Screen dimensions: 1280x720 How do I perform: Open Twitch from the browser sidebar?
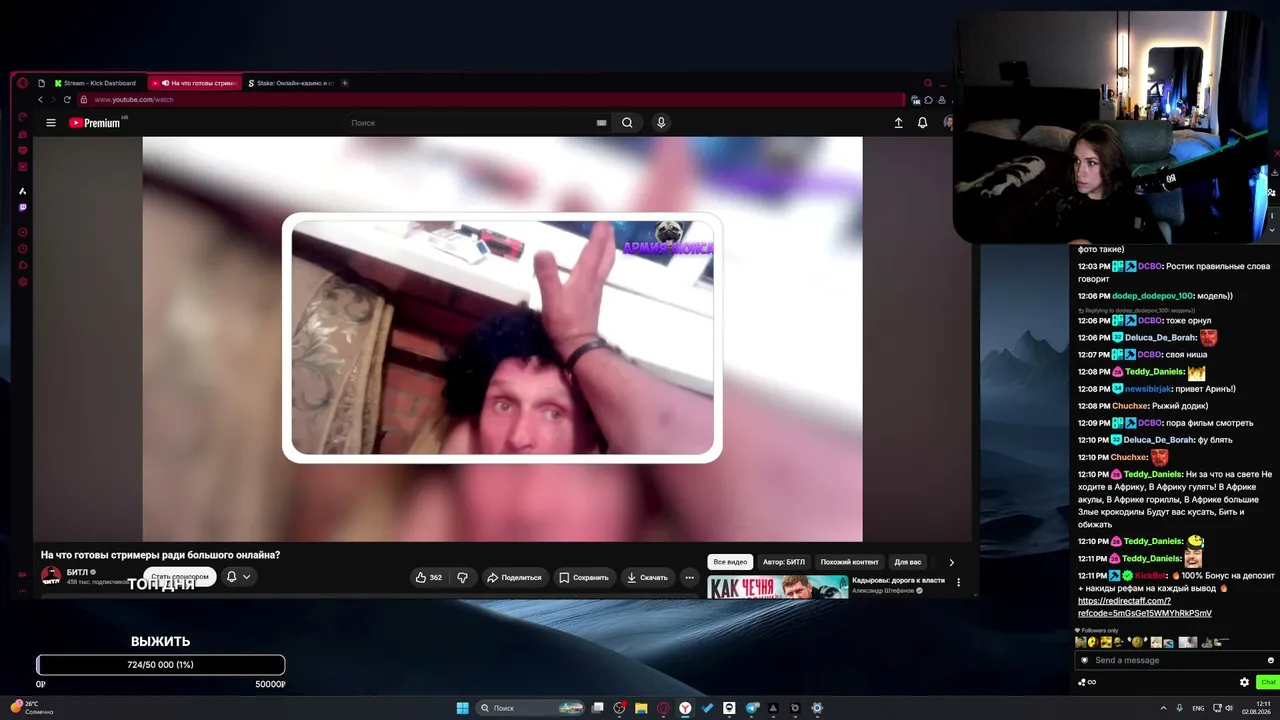tap(23, 208)
